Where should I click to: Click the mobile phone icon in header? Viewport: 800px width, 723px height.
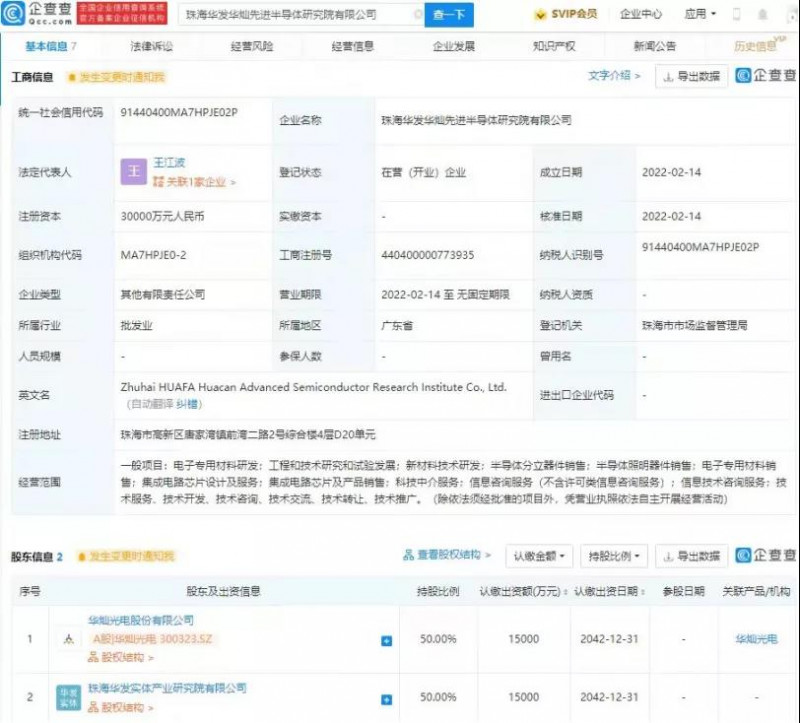click(736, 14)
